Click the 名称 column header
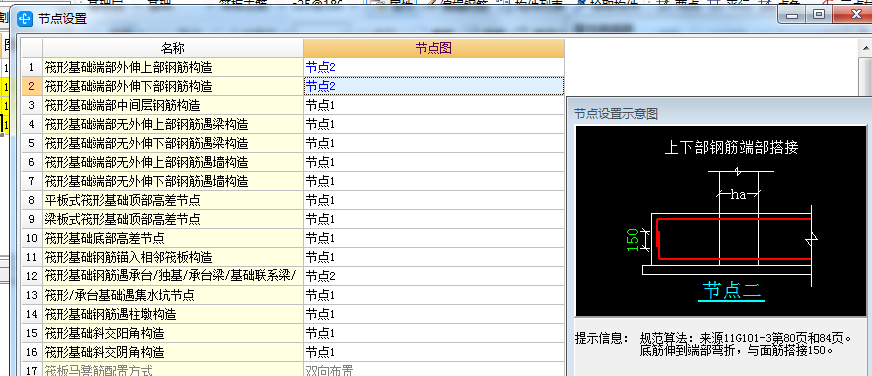 coord(173,48)
